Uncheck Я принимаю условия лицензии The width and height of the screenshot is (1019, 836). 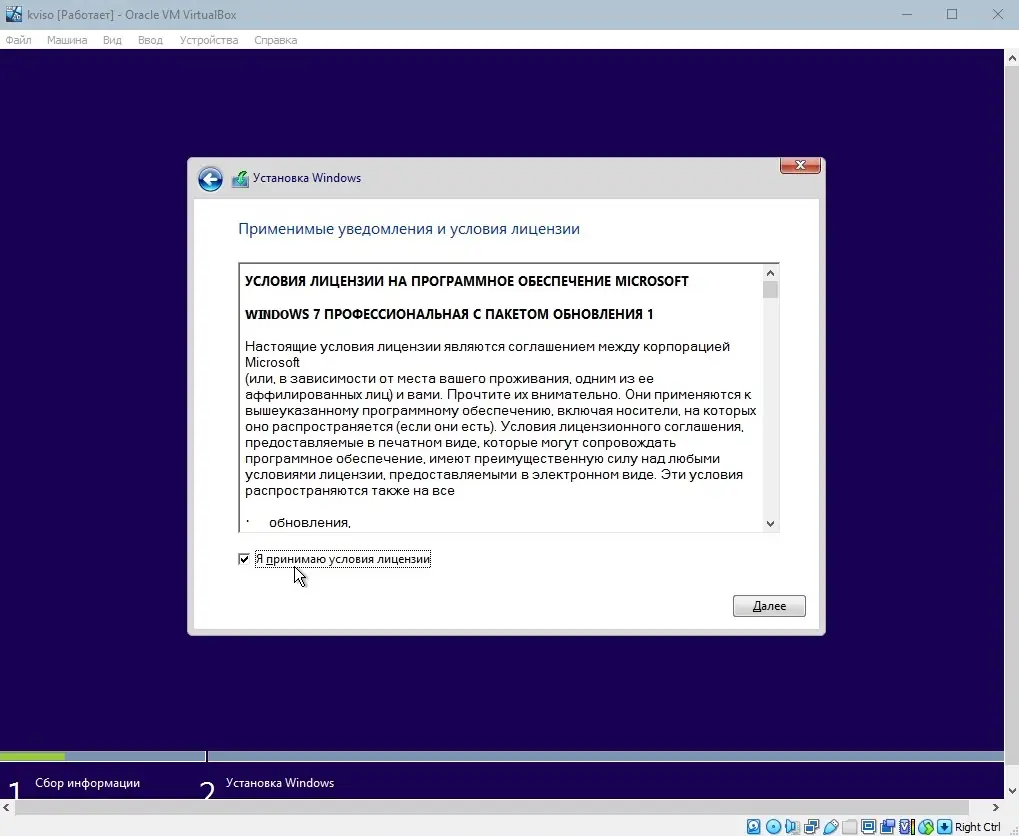244,558
